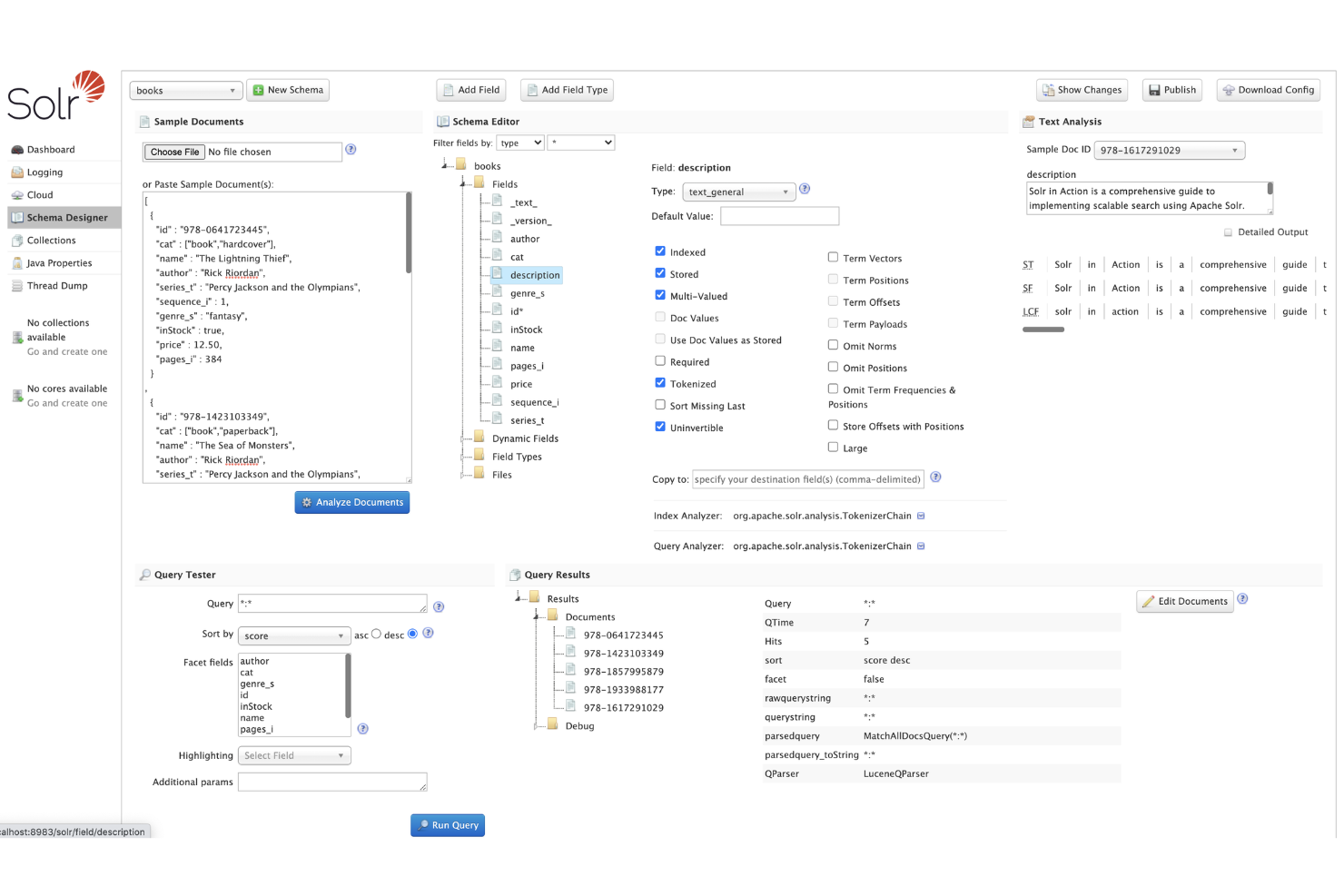Click the Go and create one link
Viewport: 1344px width, 896px height.
[x=68, y=352]
